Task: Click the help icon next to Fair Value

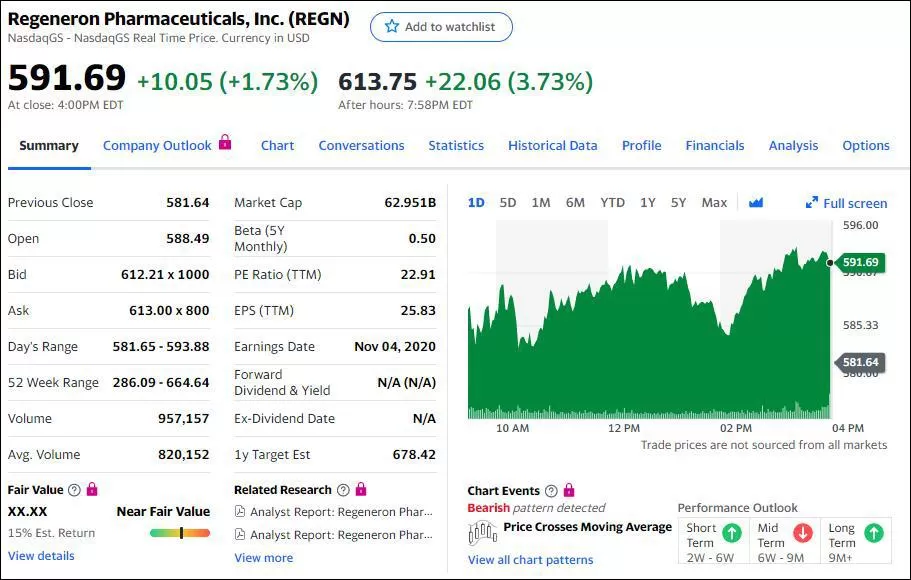Action: tap(74, 490)
